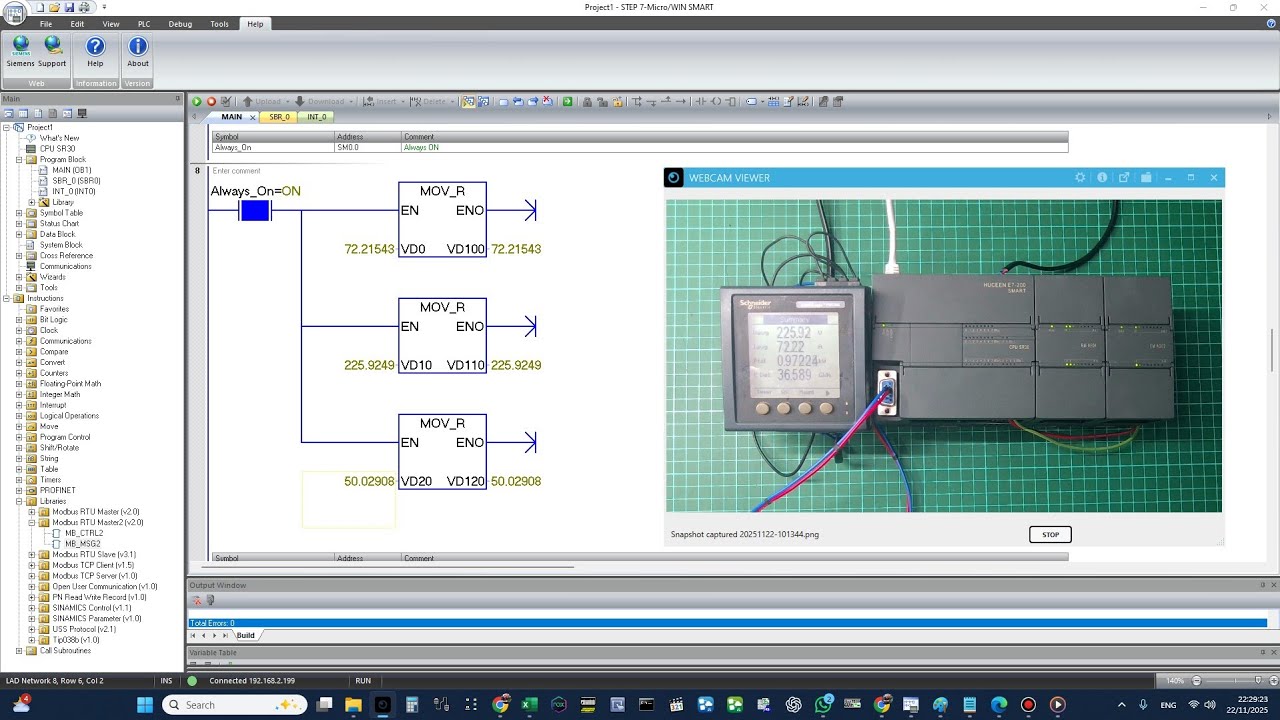Click the Insert contact ladder icon
This screenshot has width=1280, height=720.
[x=700, y=101]
